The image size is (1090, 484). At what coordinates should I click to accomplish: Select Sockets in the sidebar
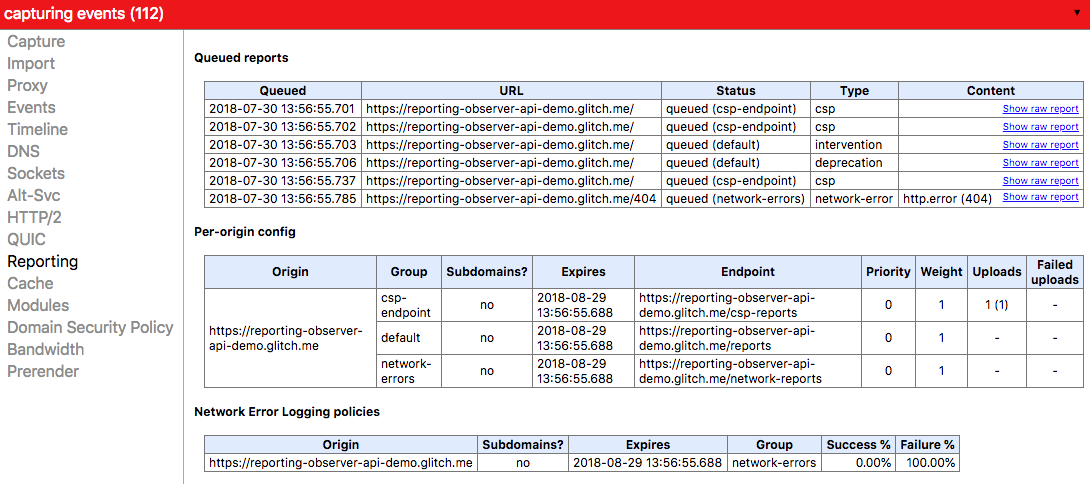[35, 174]
